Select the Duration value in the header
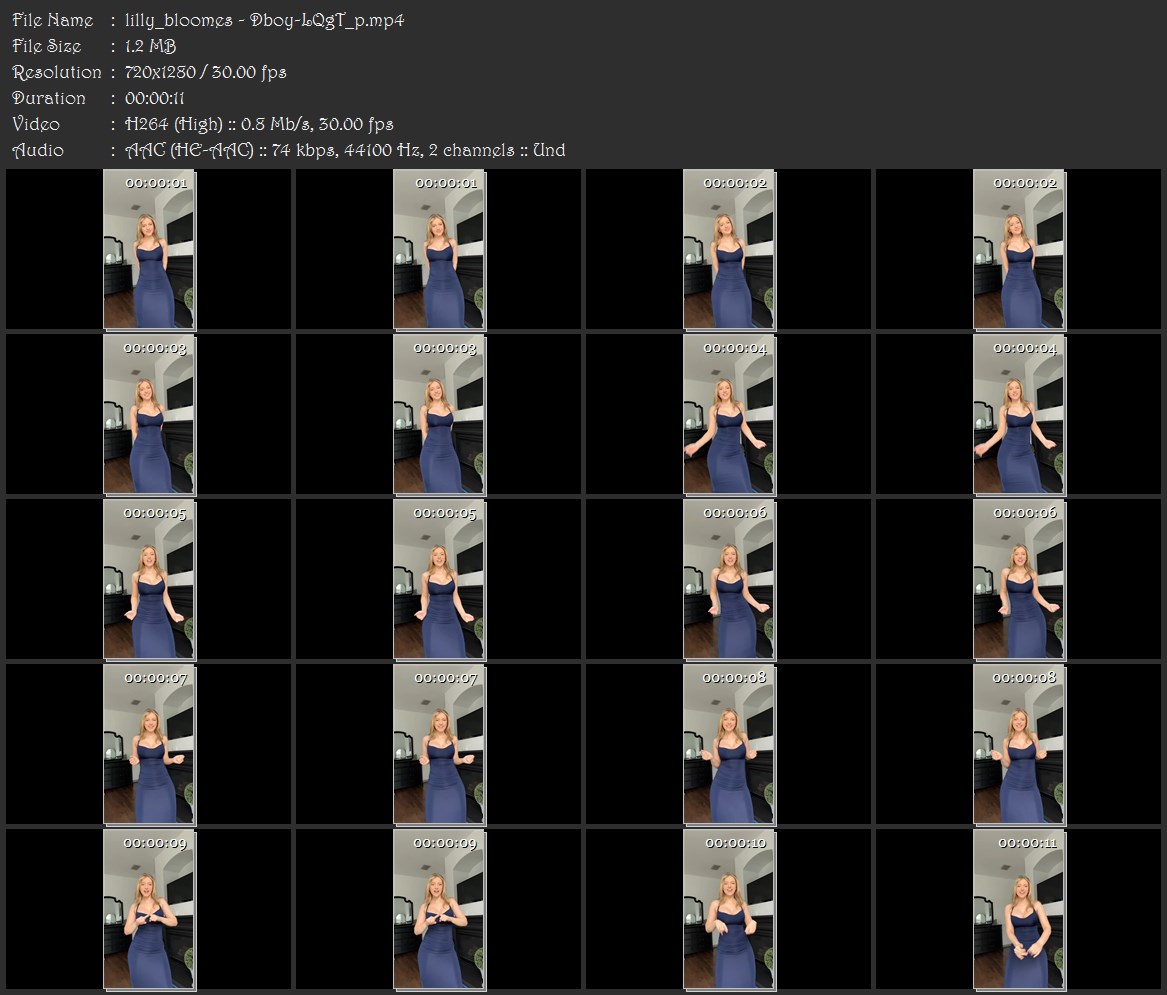Image resolution: width=1167 pixels, height=995 pixels. point(155,98)
